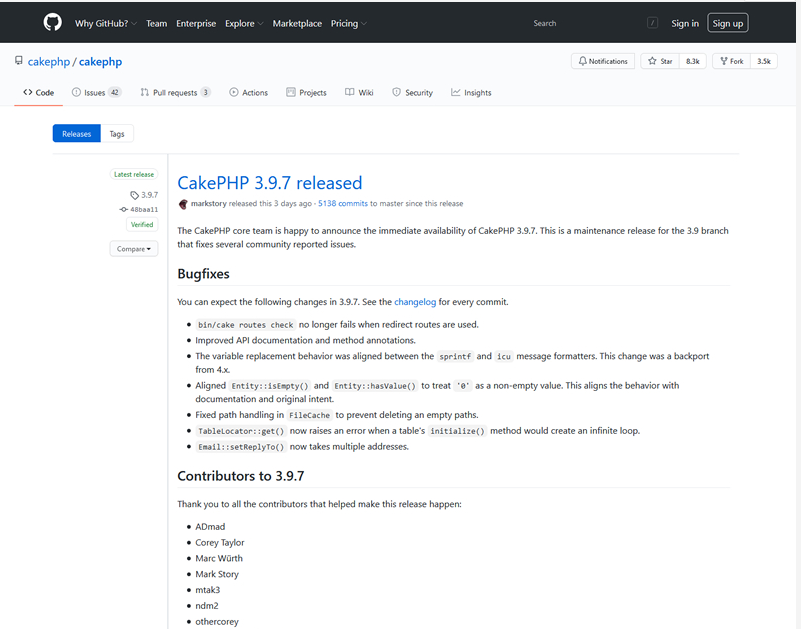Open the Security tab

point(413,92)
